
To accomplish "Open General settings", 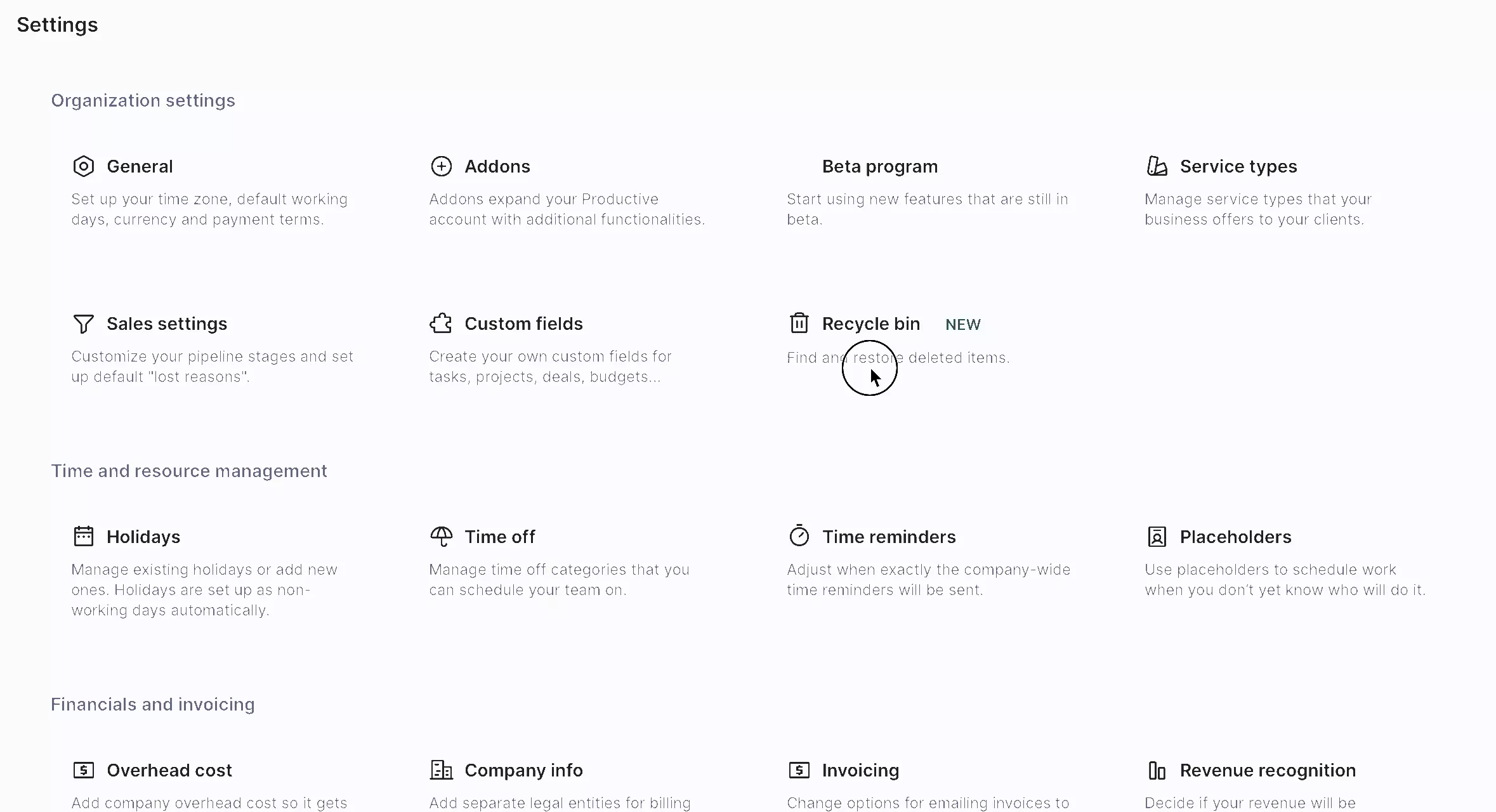I will (x=140, y=166).
